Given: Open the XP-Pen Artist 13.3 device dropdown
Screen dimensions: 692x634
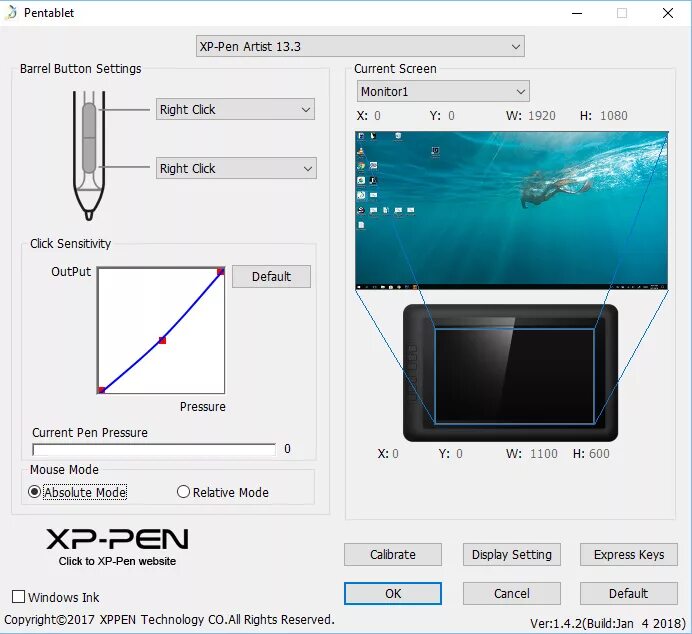Looking at the screenshot, I should coord(360,46).
